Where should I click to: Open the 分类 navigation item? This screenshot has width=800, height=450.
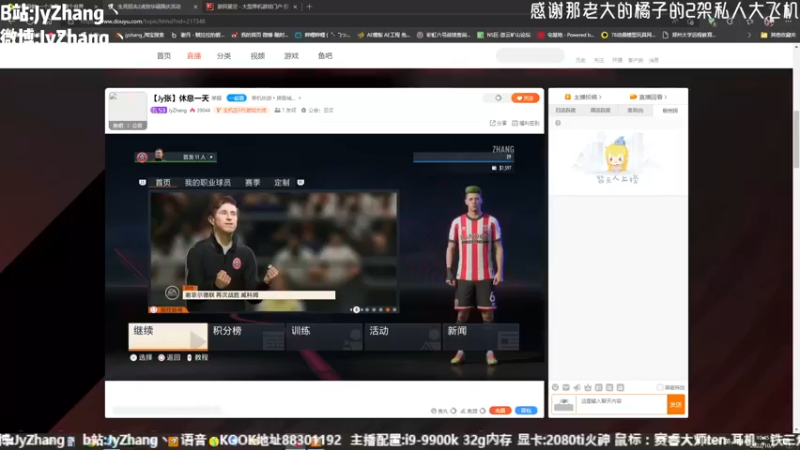click(224, 56)
